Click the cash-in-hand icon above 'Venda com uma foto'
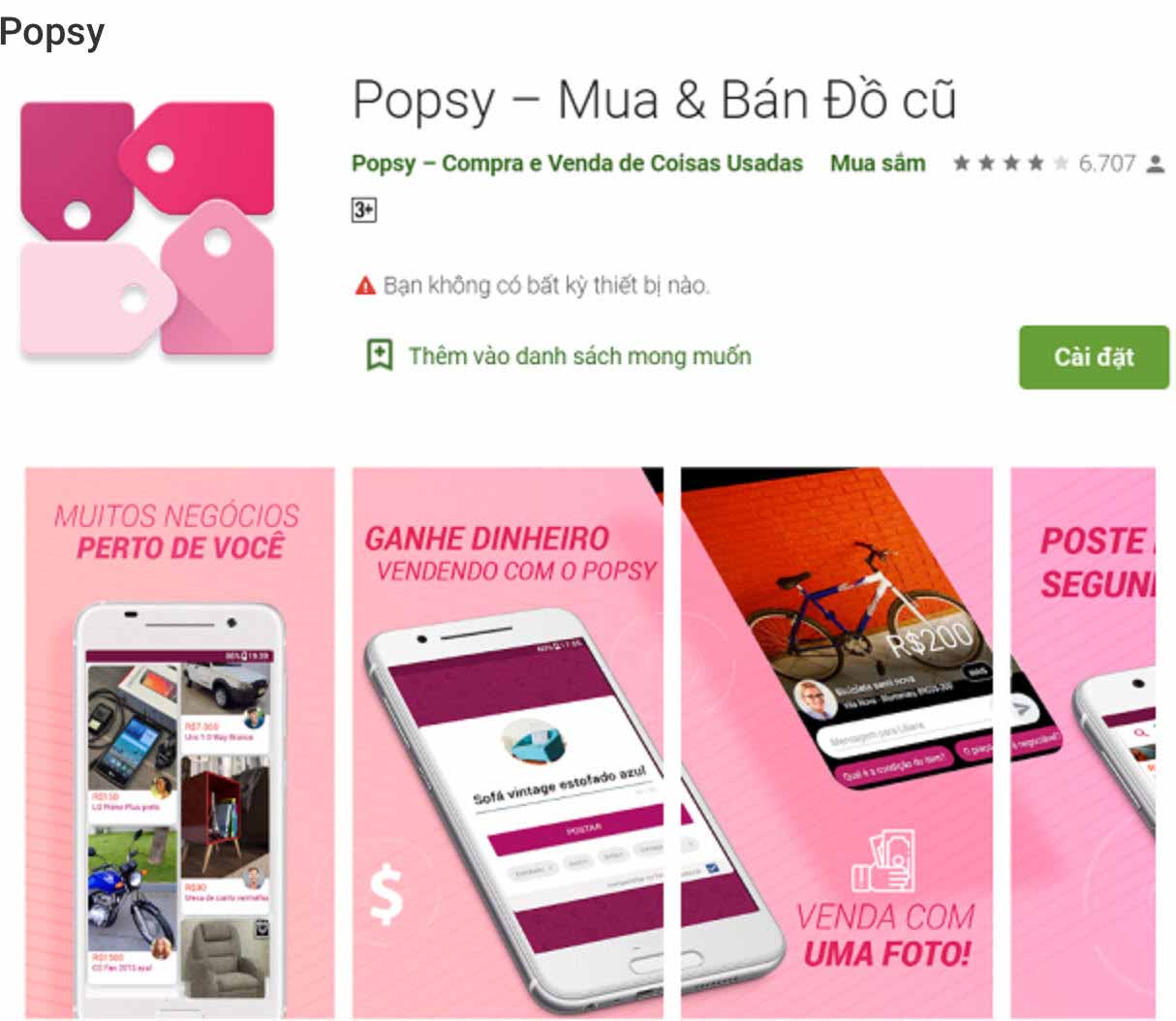The height and width of the screenshot is (1021, 1176). tap(882, 860)
